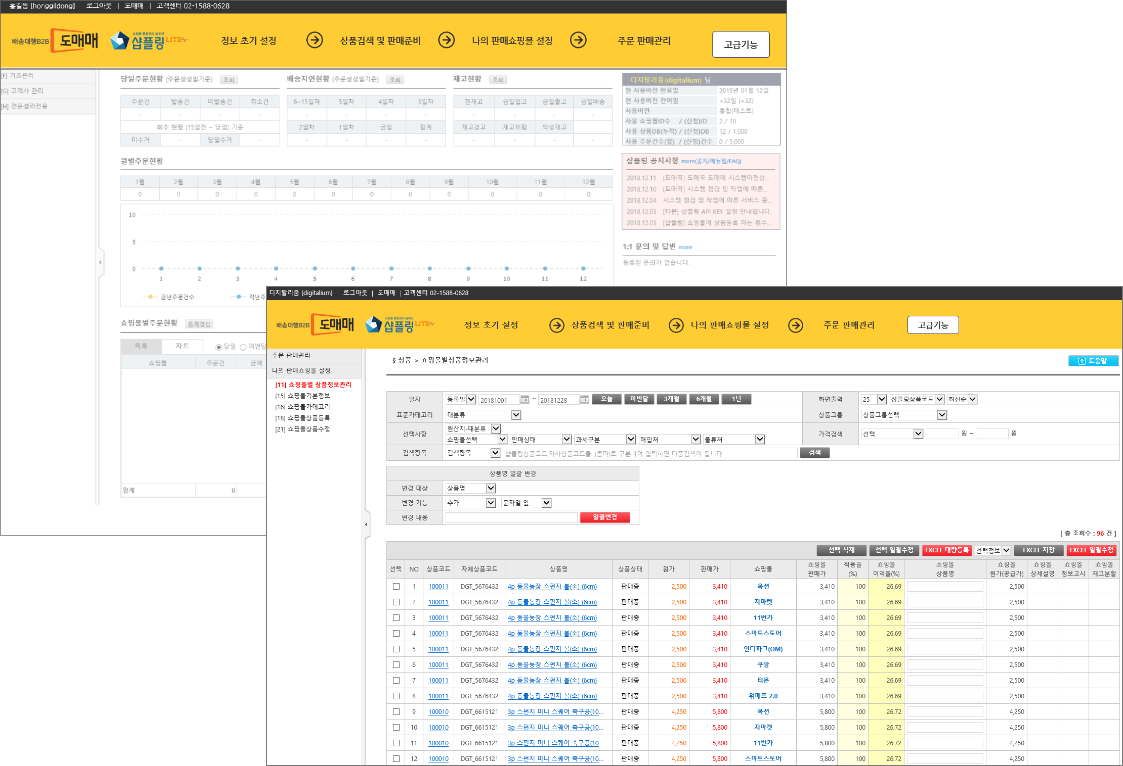
Task: Open the dropdown beside the EXCEL 저장 button
Action: tap(992, 551)
